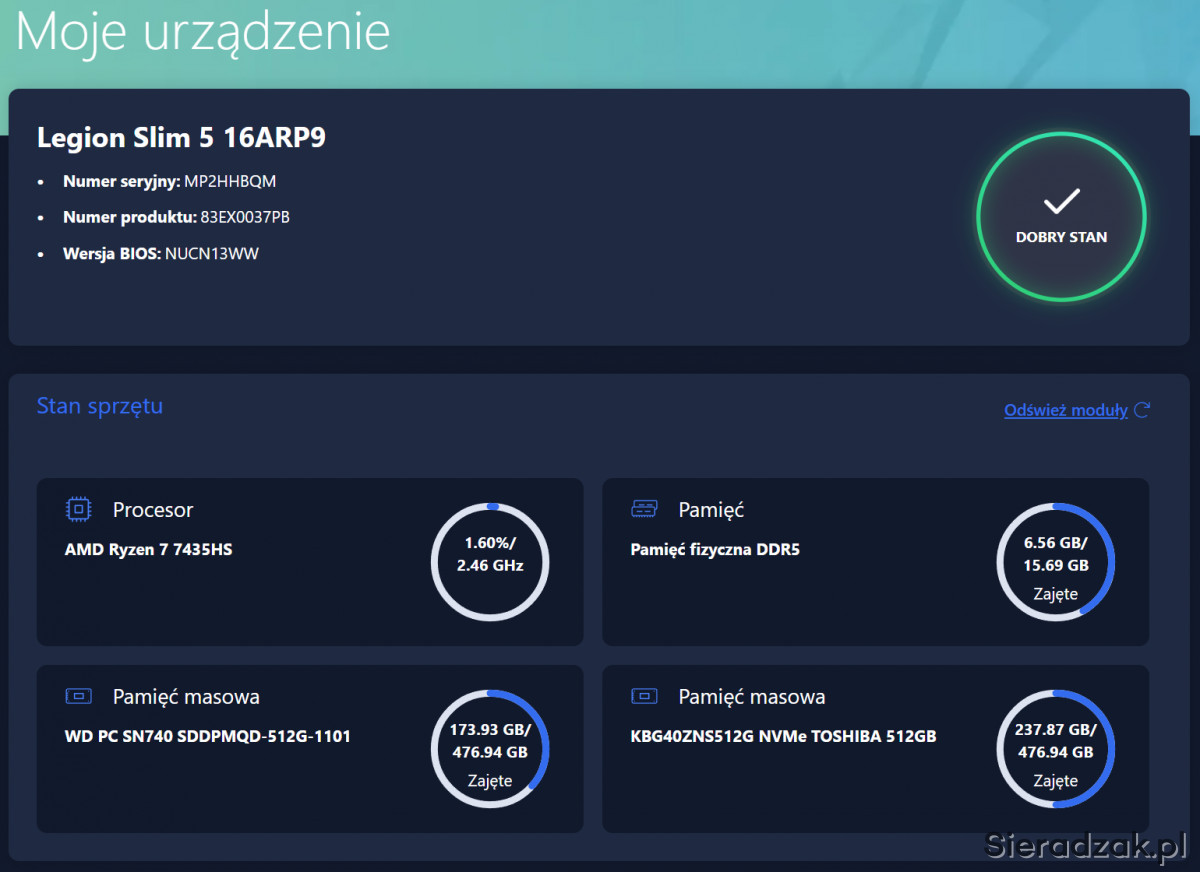Click the serial number MP2HHBQM
The height and width of the screenshot is (872, 1200).
coord(230,181)
